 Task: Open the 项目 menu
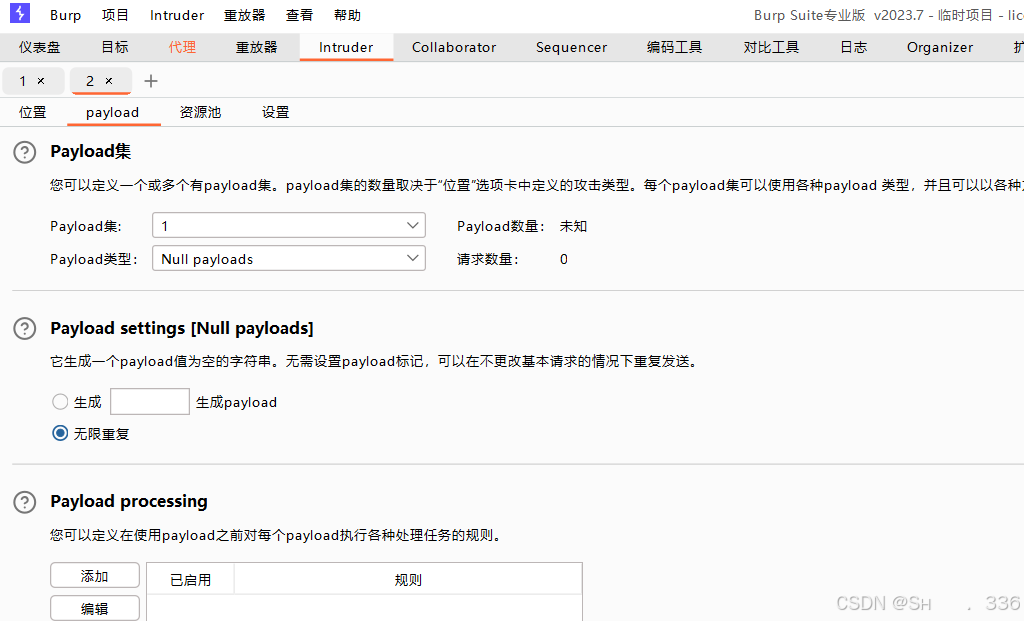[116, 15]
